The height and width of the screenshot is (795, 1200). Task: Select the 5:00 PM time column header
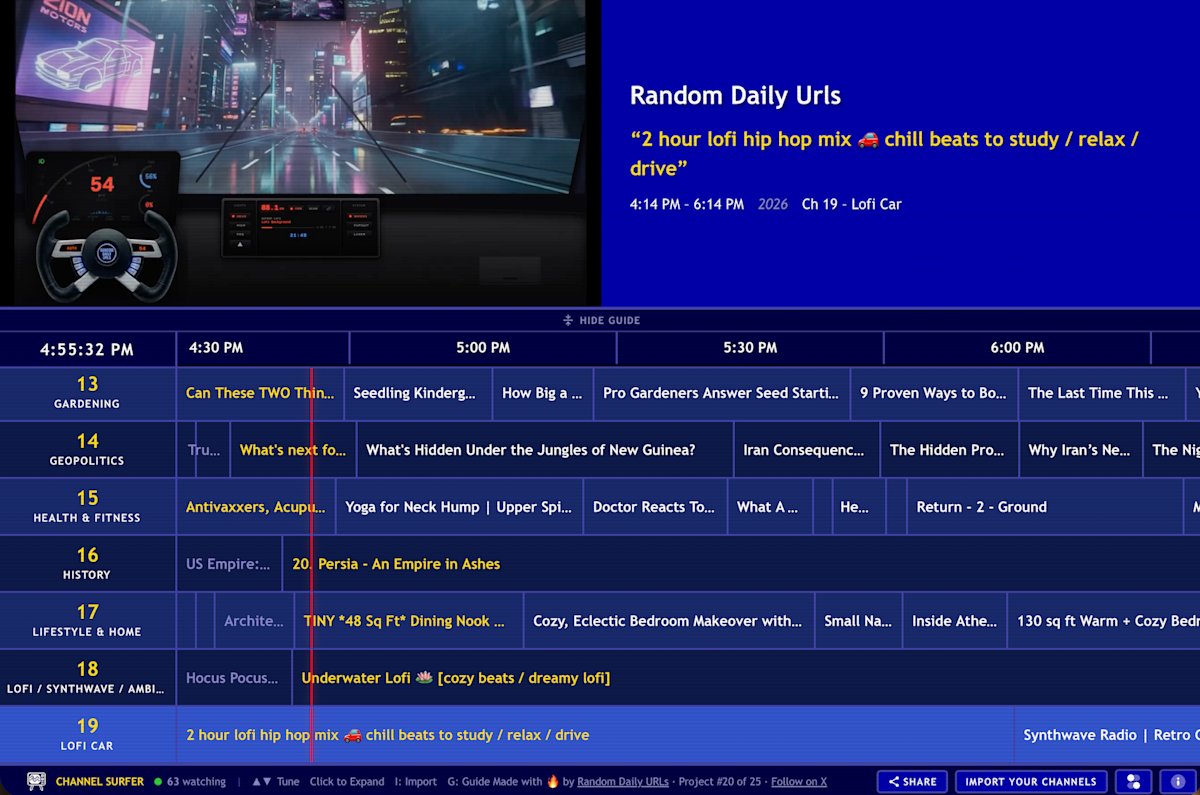point(483,348)
